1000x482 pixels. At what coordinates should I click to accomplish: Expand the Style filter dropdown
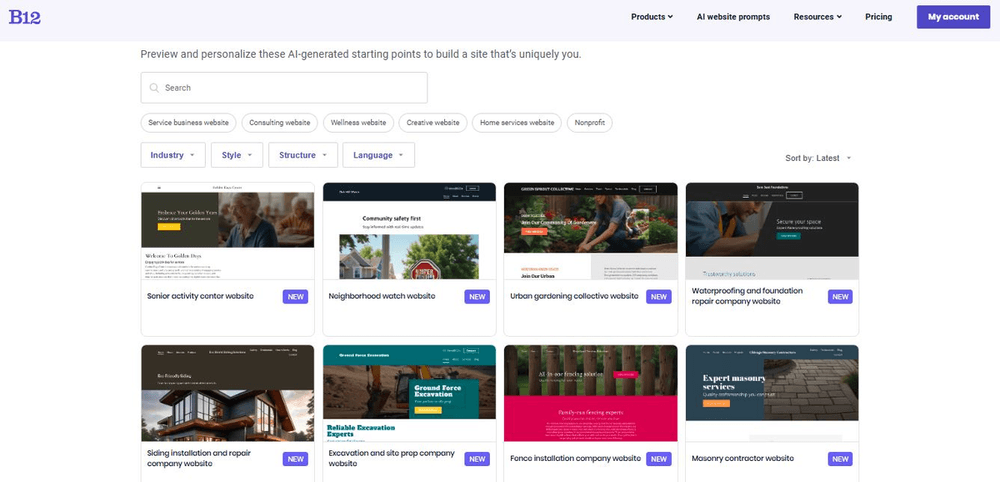coord(237,155)
